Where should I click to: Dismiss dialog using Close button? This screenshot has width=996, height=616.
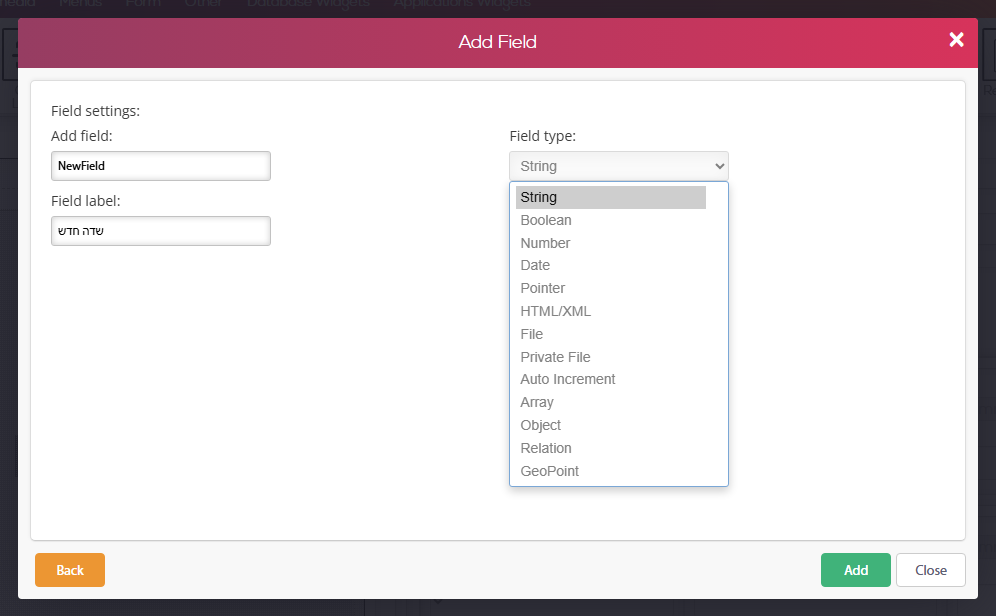pyautogui.click(x=931, y=570)
